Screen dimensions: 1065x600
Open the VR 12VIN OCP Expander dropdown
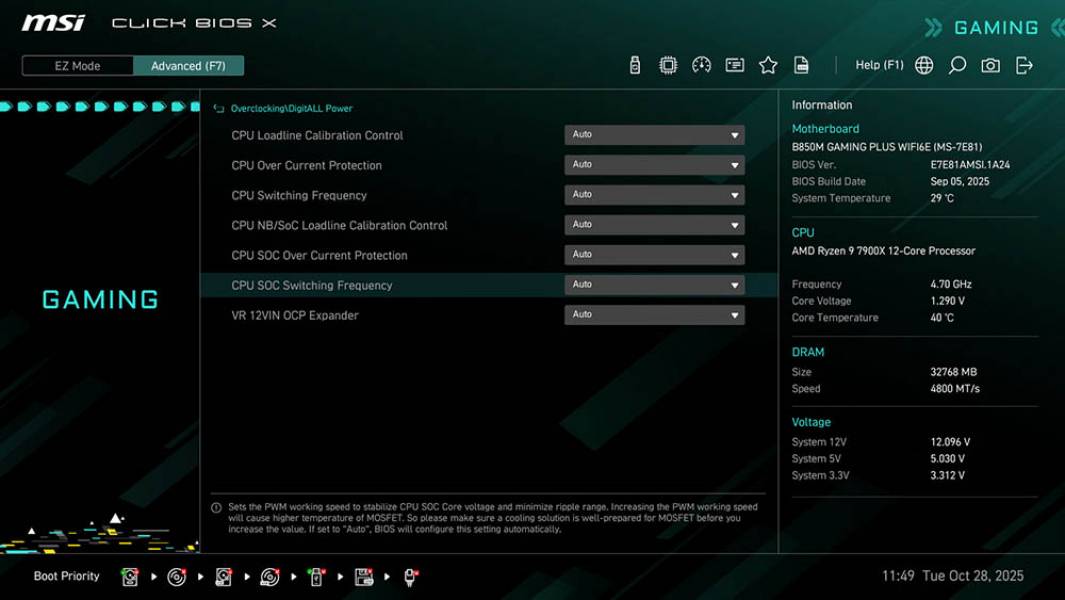(655, 314)
